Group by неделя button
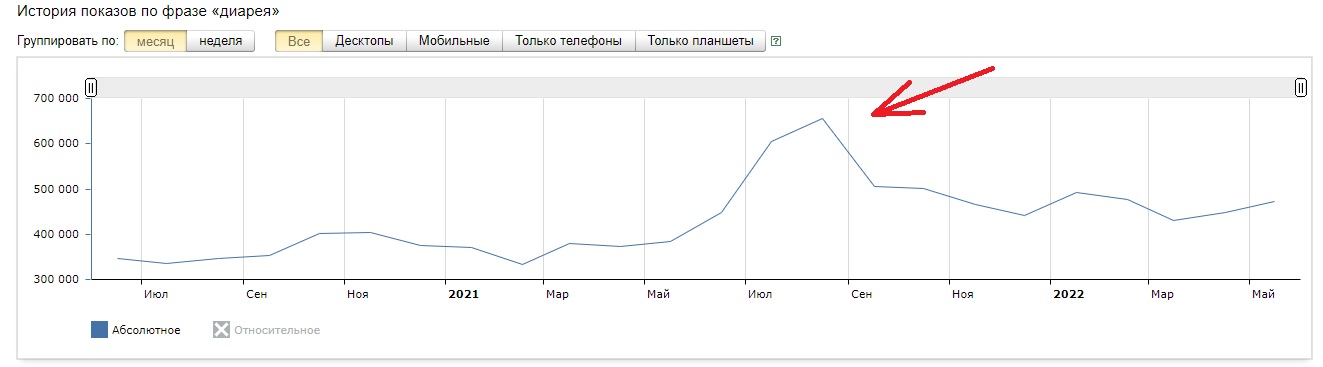The image size is (1323, 367). (221, 41)
